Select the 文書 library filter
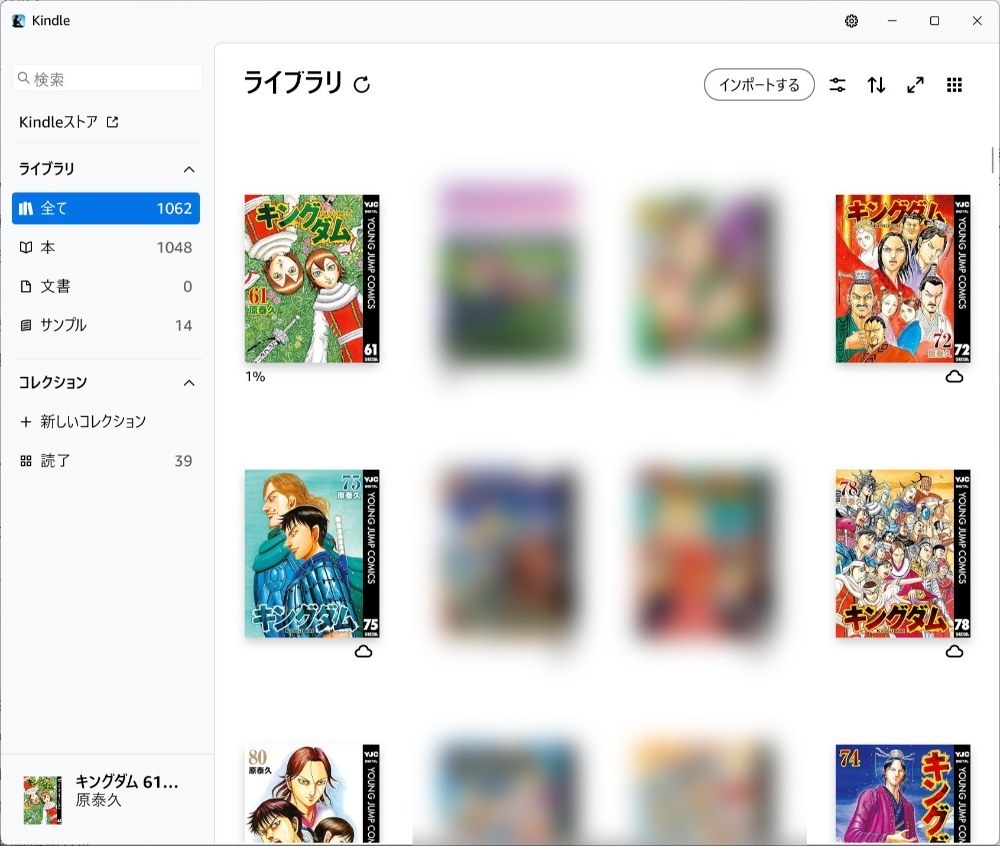The height and width of the screenshot is (846, 1000). [x=106, y=286]
